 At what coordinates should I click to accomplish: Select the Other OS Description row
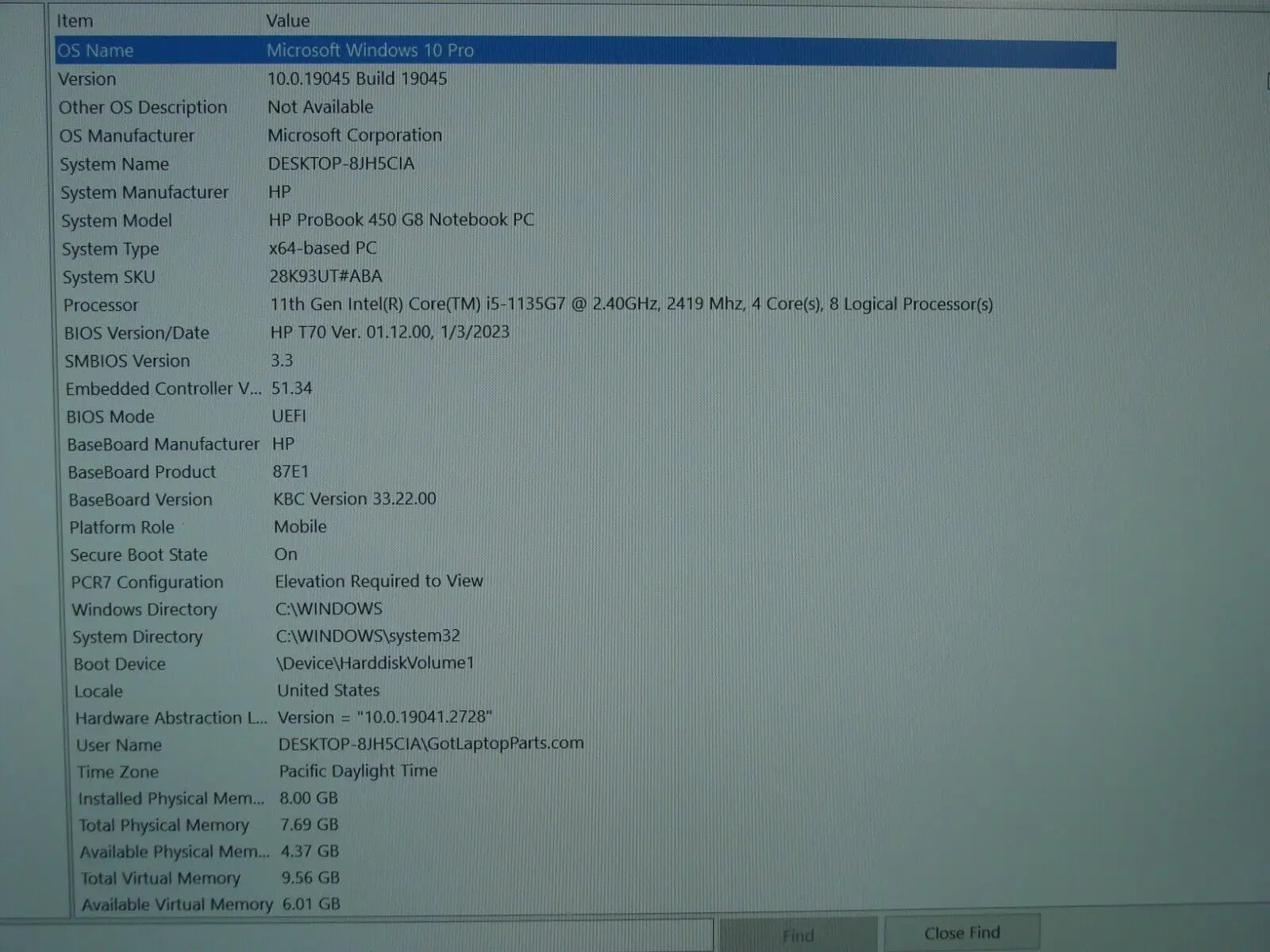143,107
